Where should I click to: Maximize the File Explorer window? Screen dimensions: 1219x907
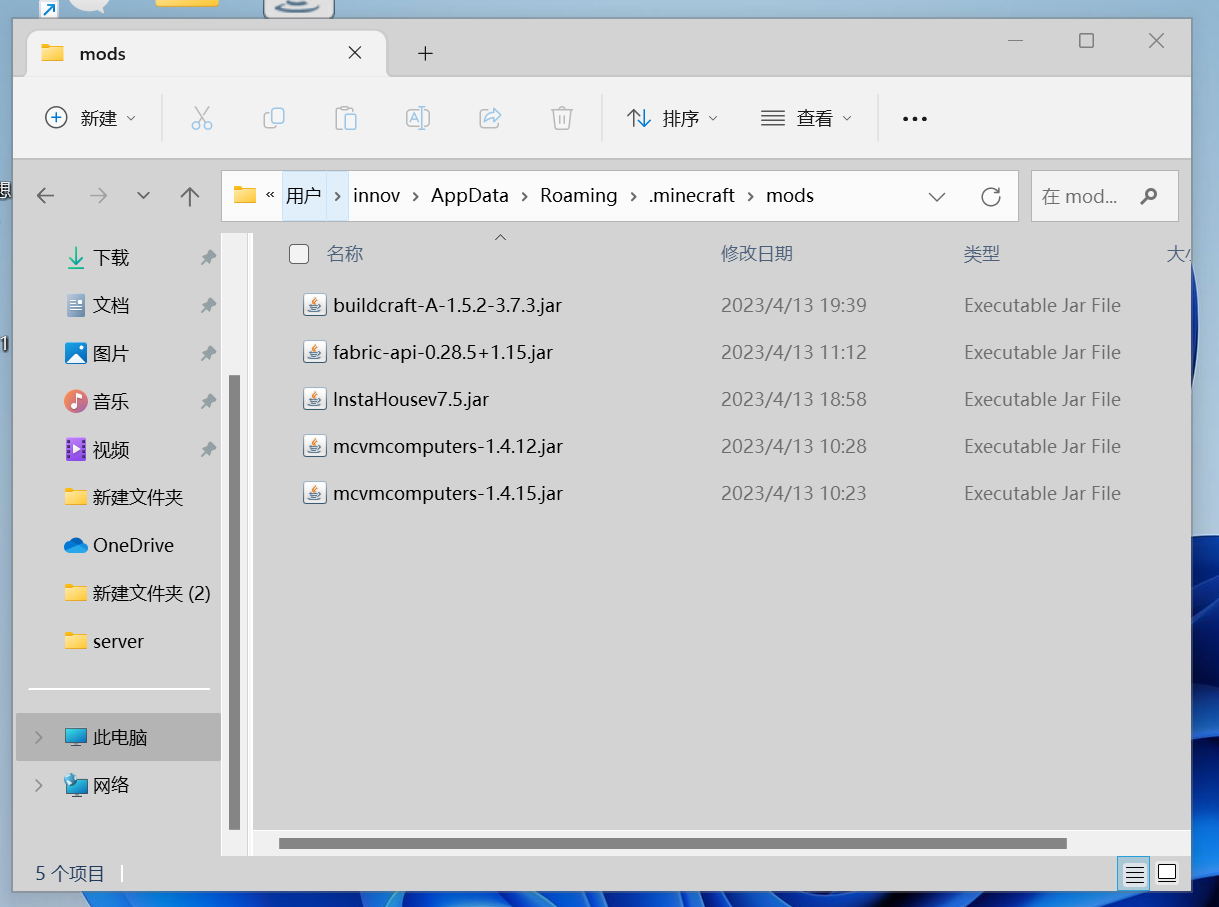pos(1086,41)
